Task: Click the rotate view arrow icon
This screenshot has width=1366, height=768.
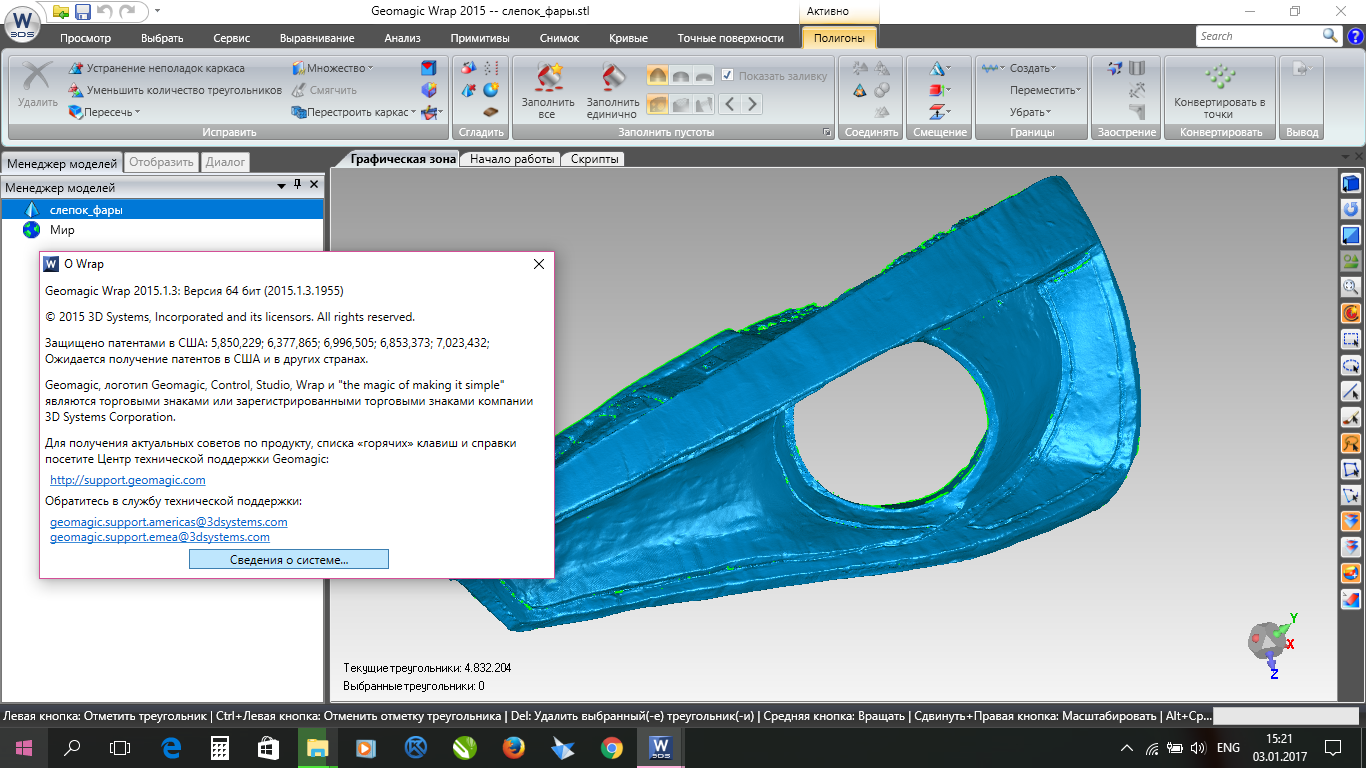Action: 1351,210
